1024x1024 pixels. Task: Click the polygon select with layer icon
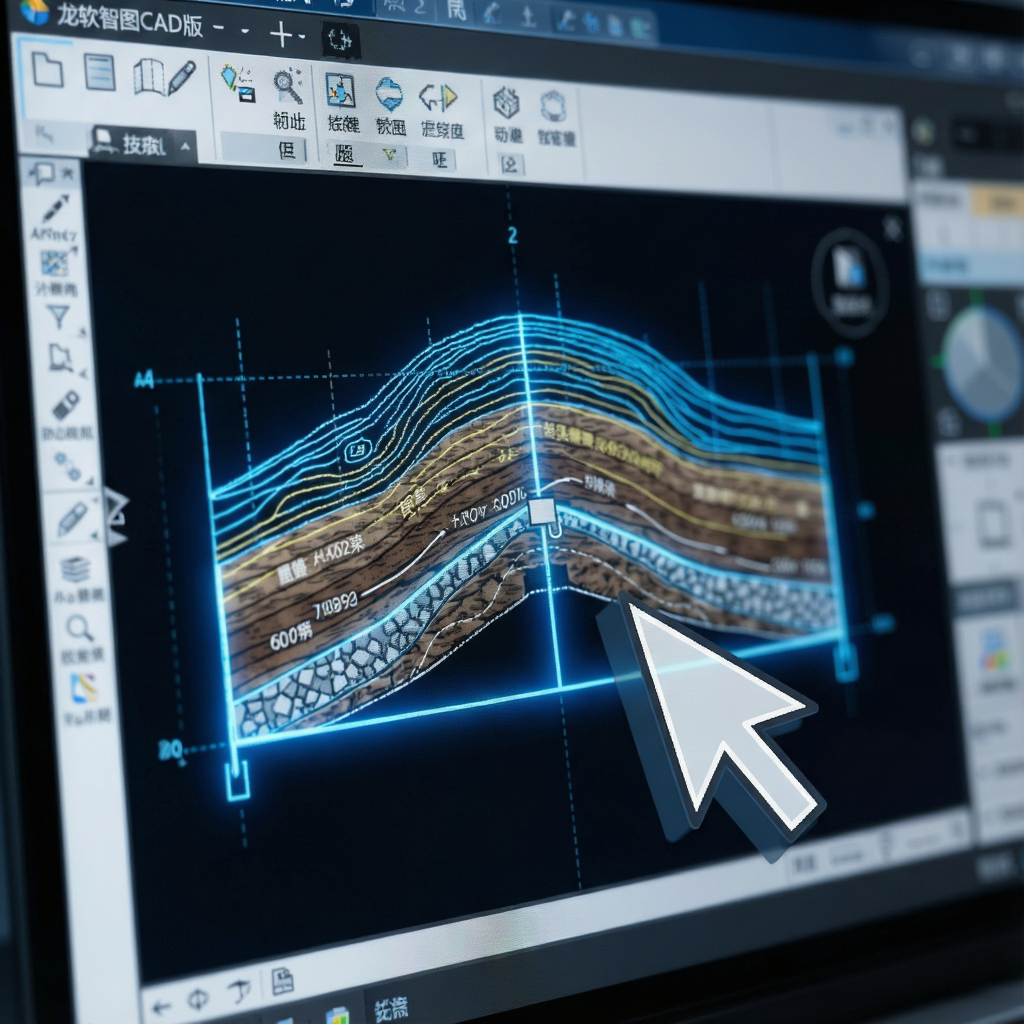(238, 83)
